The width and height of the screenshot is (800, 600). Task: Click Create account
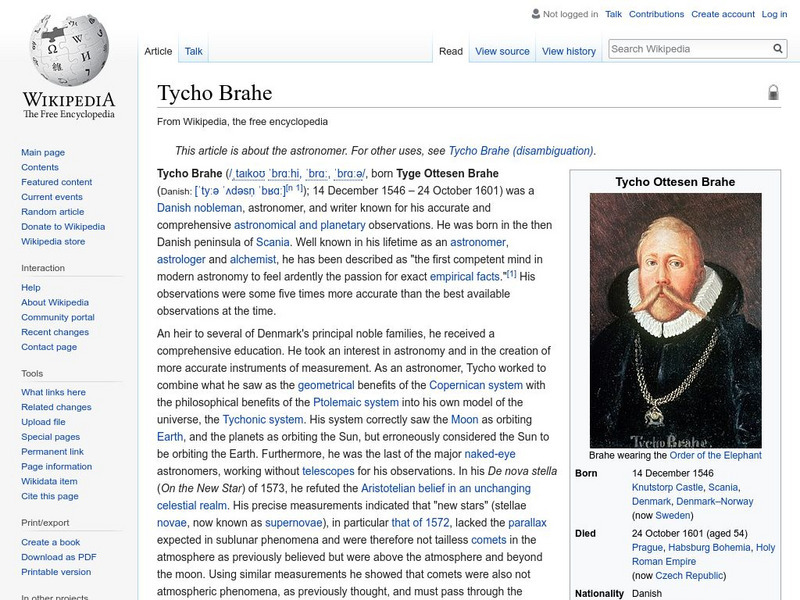[x=722, y=14]
